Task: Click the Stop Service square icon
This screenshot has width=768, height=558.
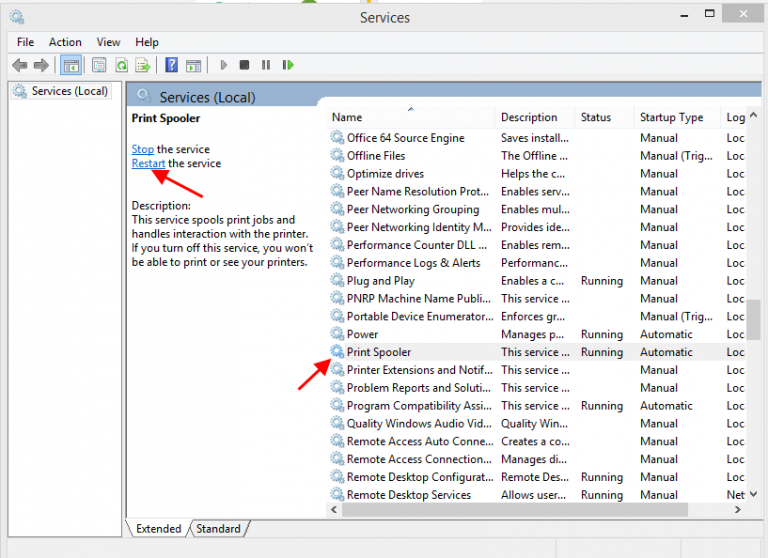Action: click(x=244, y=65)
